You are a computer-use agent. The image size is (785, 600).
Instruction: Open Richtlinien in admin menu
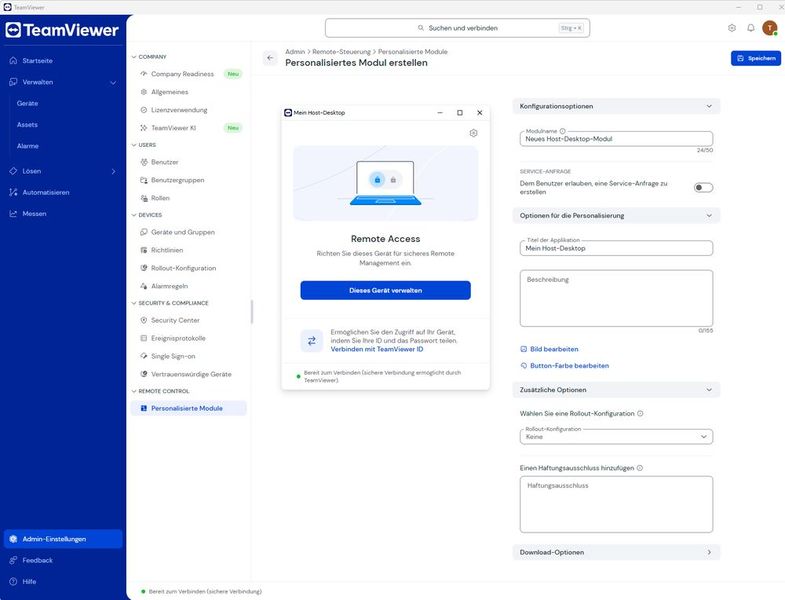click(167, 250)
